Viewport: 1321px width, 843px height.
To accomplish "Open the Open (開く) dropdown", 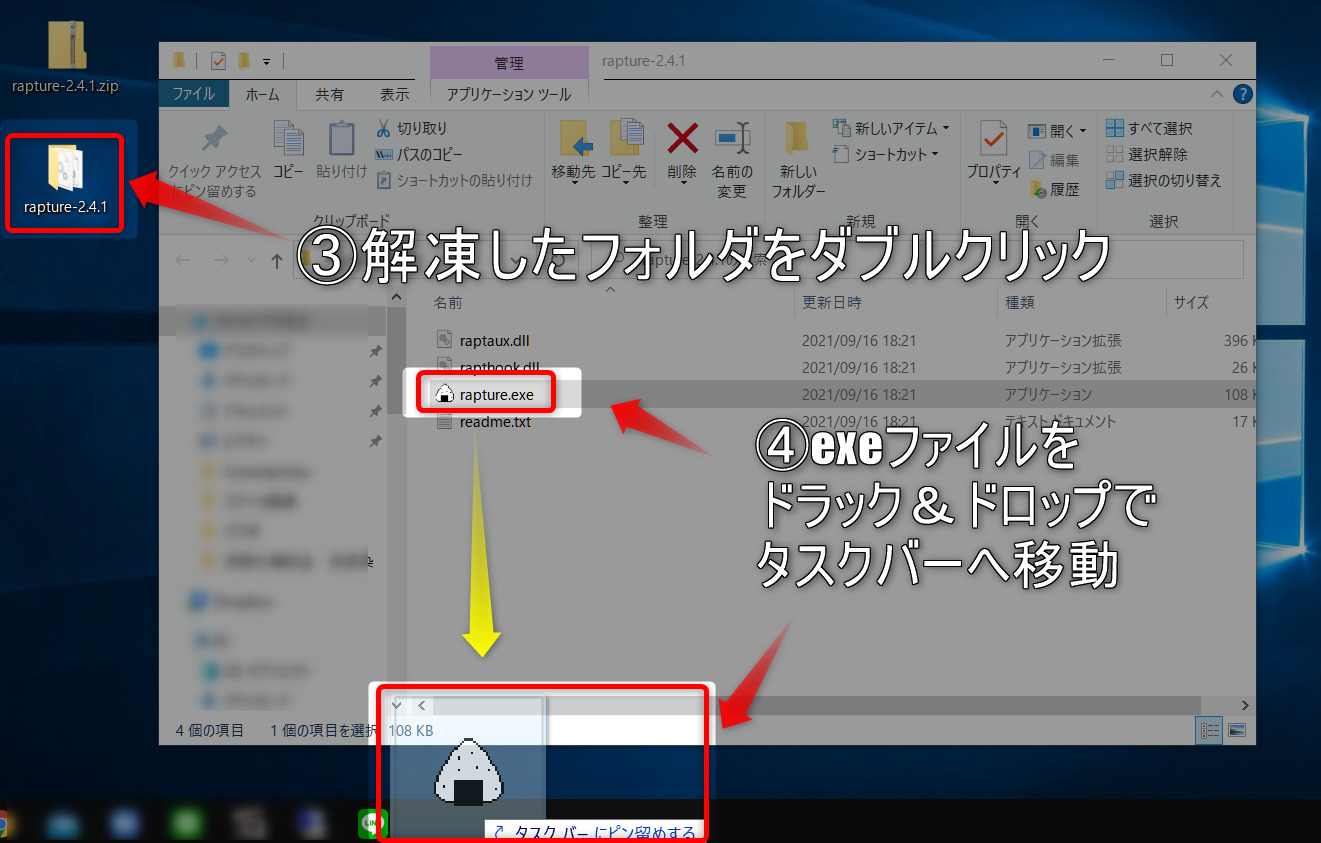I will point(1058,131).
